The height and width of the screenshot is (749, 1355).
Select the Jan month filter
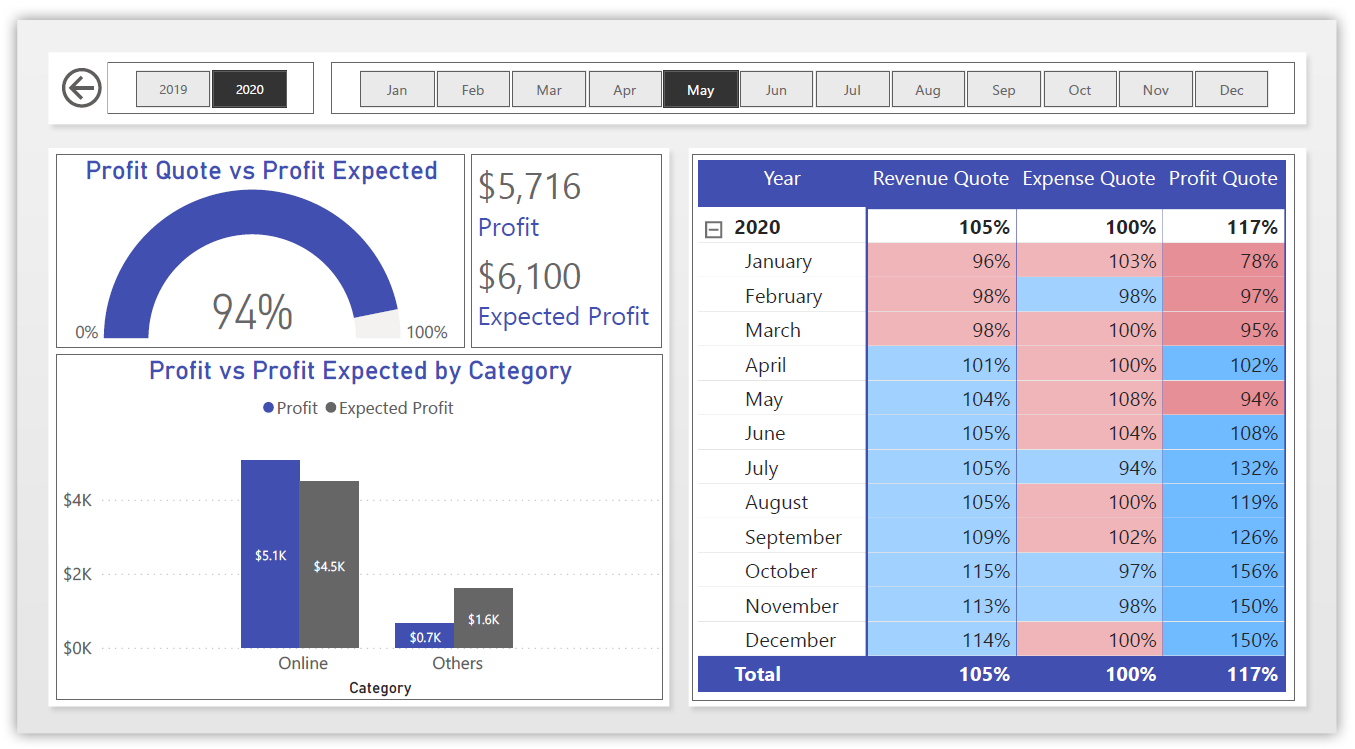click(x=397, y=88)
